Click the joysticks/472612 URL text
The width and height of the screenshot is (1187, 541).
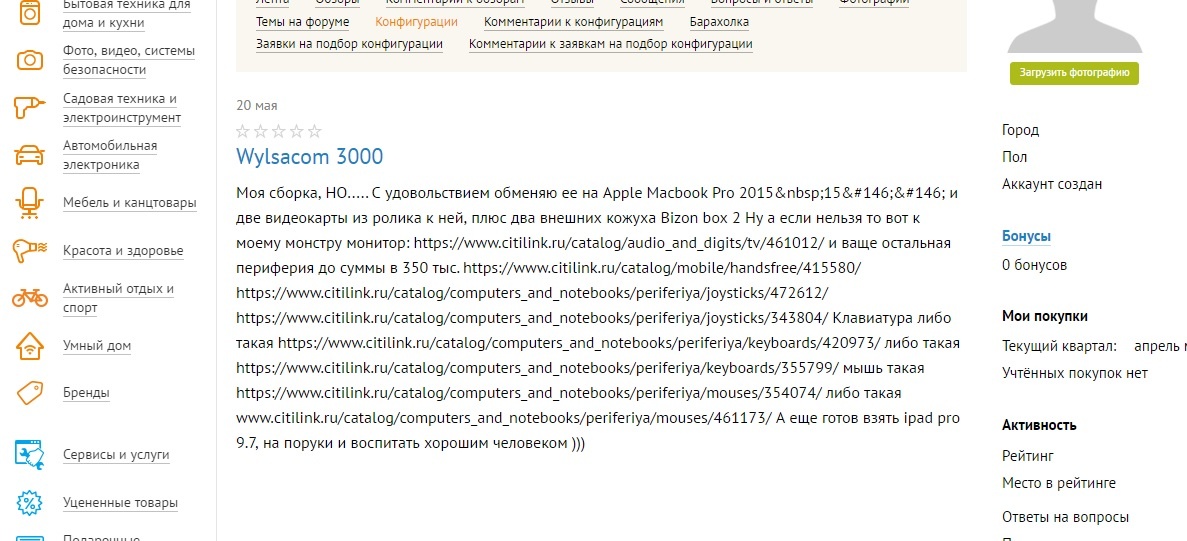click(532, 293)
